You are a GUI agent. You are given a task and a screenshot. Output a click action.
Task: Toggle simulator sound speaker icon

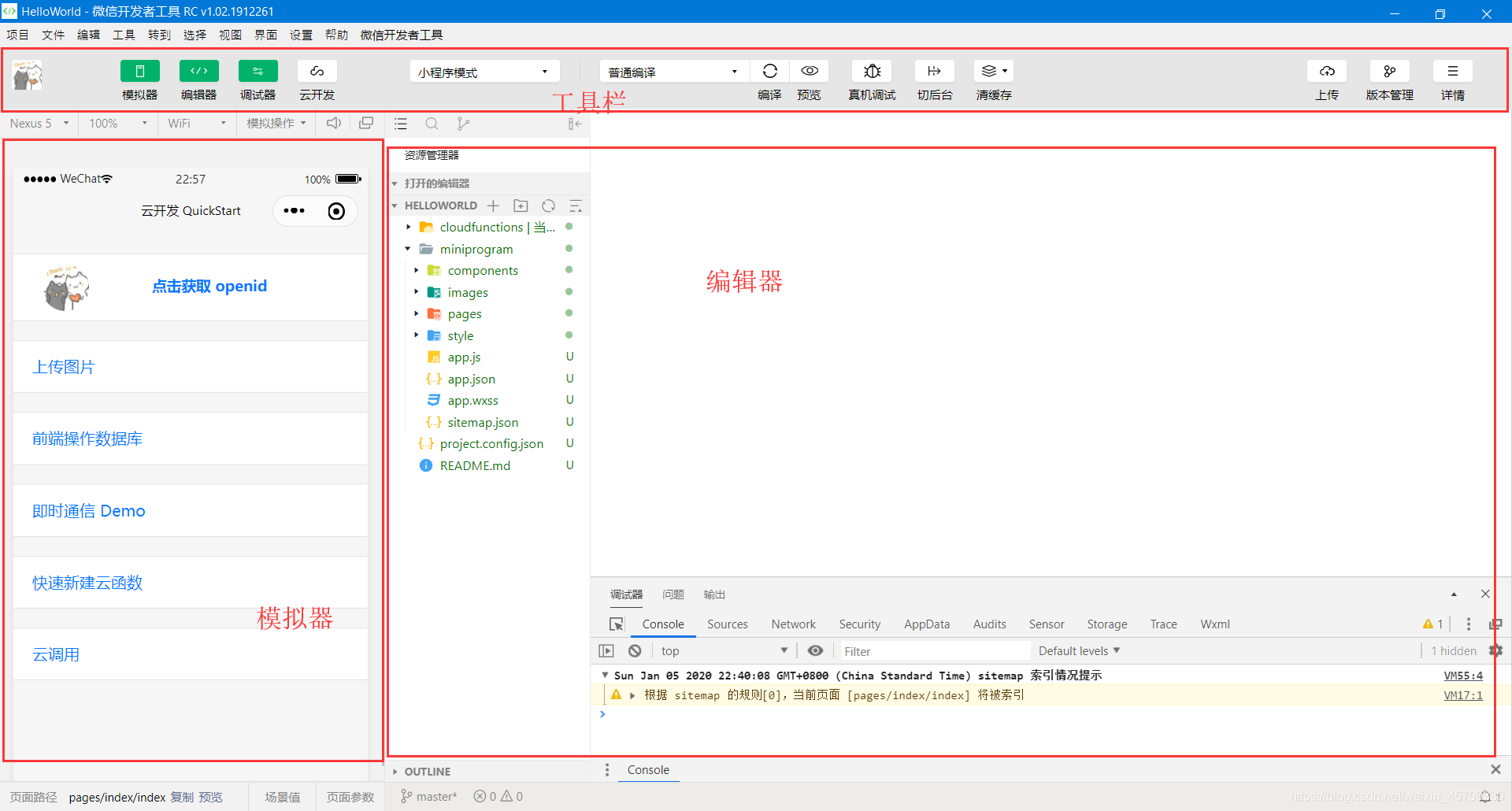coord(334,123)
